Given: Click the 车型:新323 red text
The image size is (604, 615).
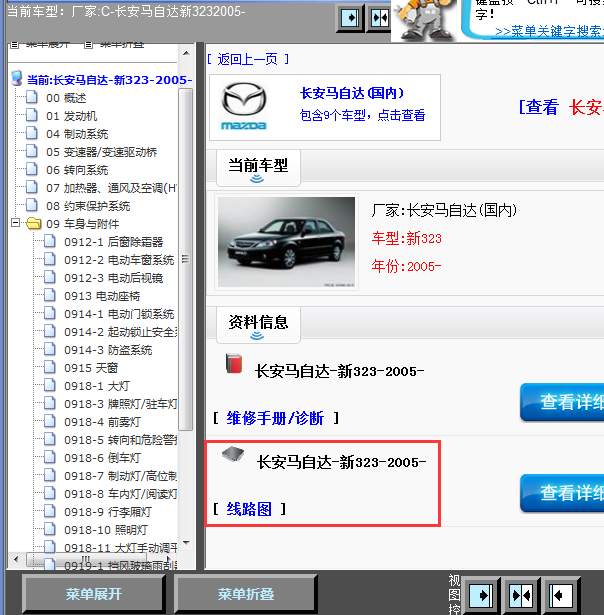Looking at the screenshot, I should [x=407, y=238].
